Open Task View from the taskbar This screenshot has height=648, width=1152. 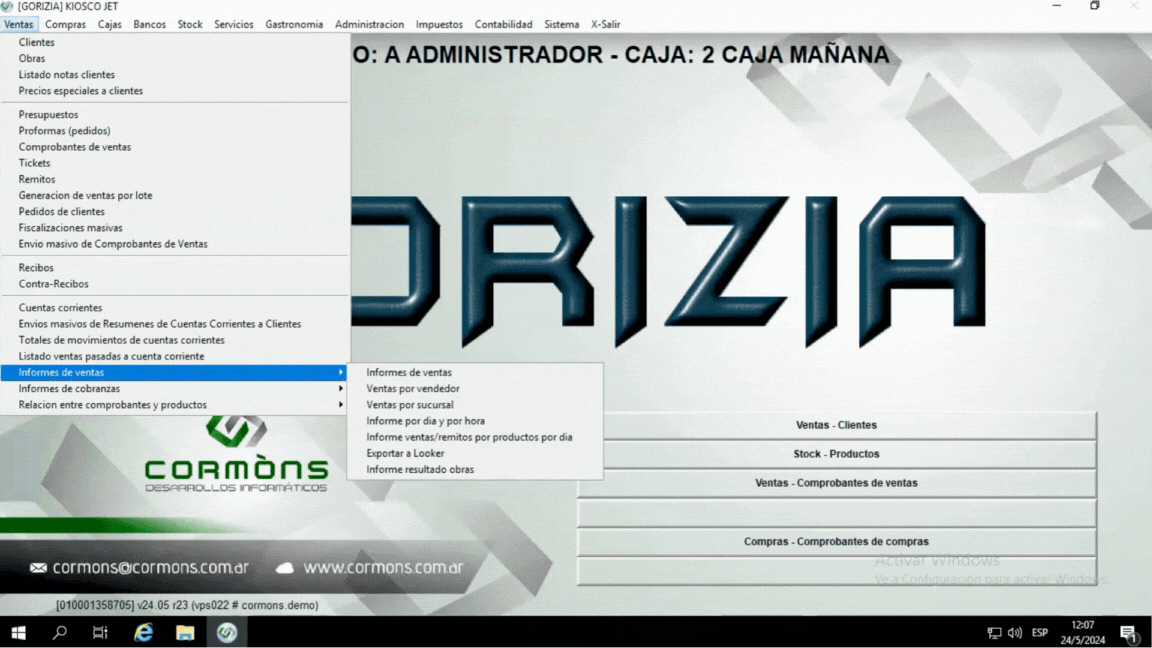click(x=100, y=633)
